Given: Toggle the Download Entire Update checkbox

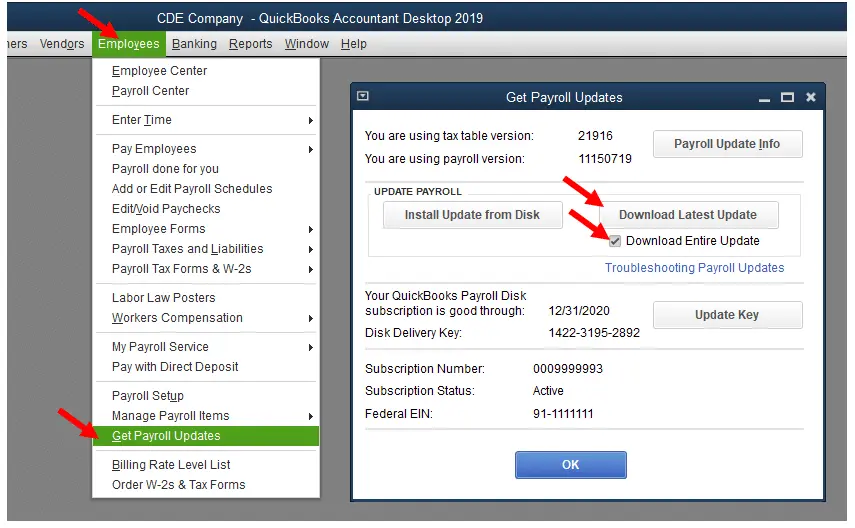Looking at the screenshot, I should [x=615, y=241].
